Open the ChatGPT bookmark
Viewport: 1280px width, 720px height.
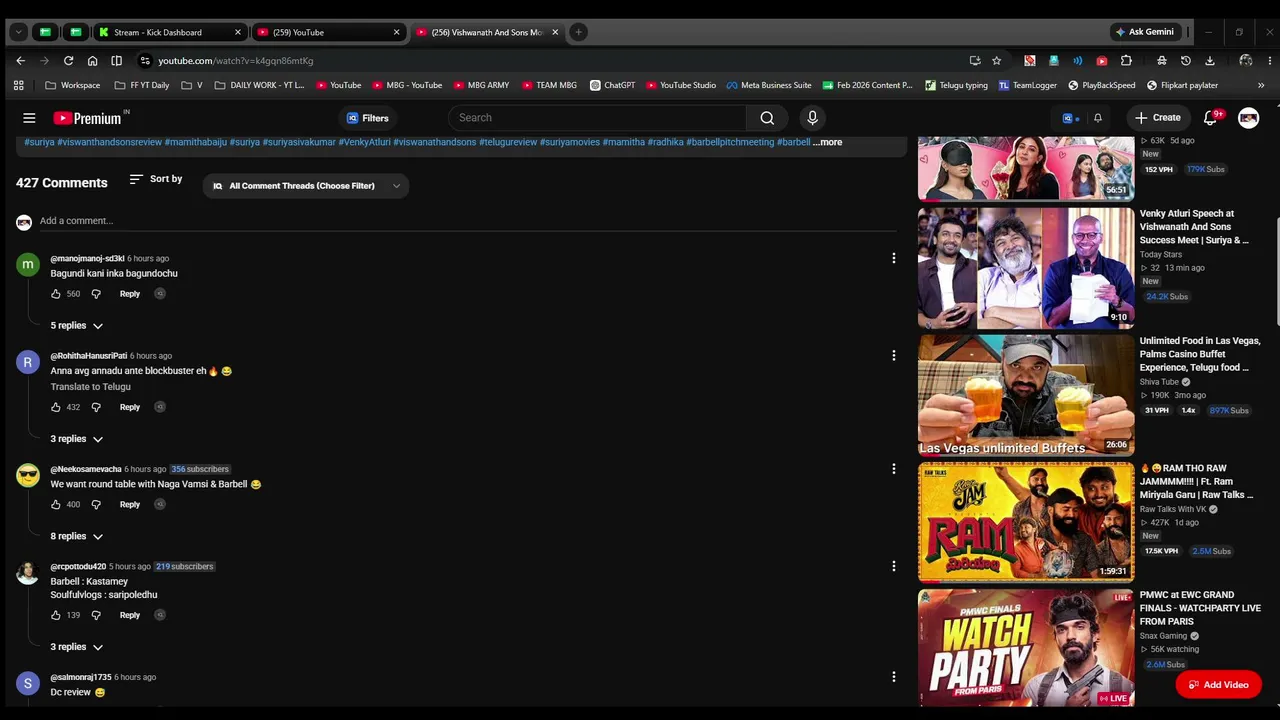click(x=612, y=85)
